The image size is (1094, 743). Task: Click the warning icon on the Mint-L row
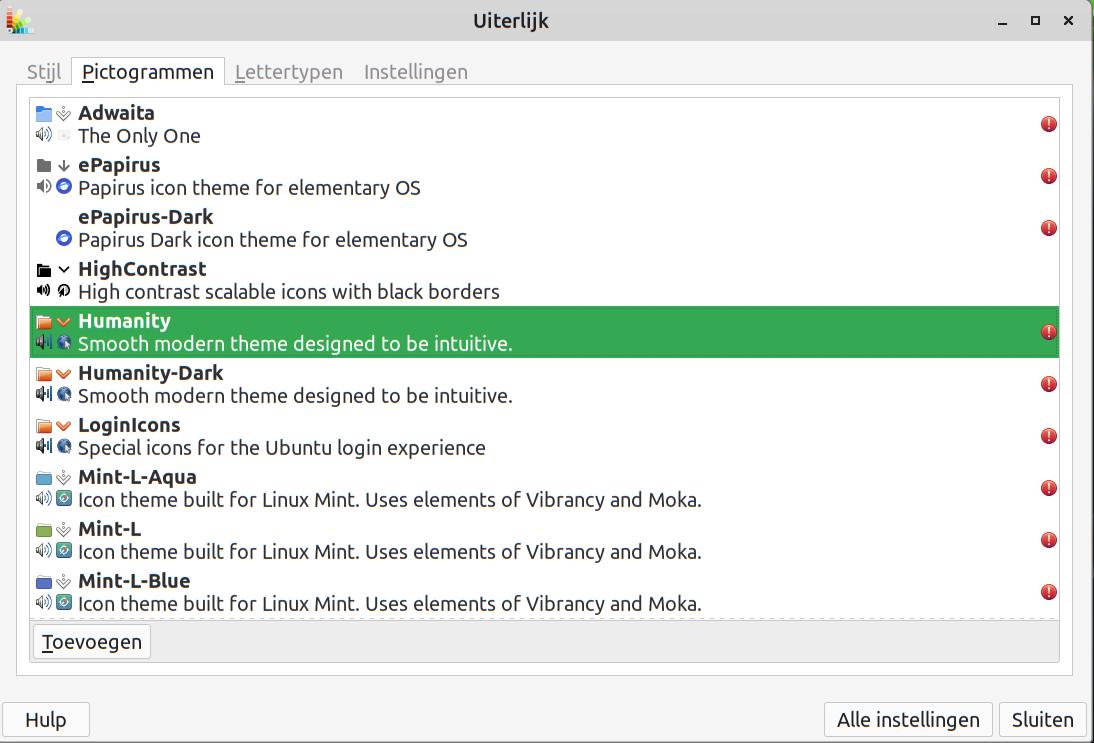pyautogui.click(x=1049, y=540)
